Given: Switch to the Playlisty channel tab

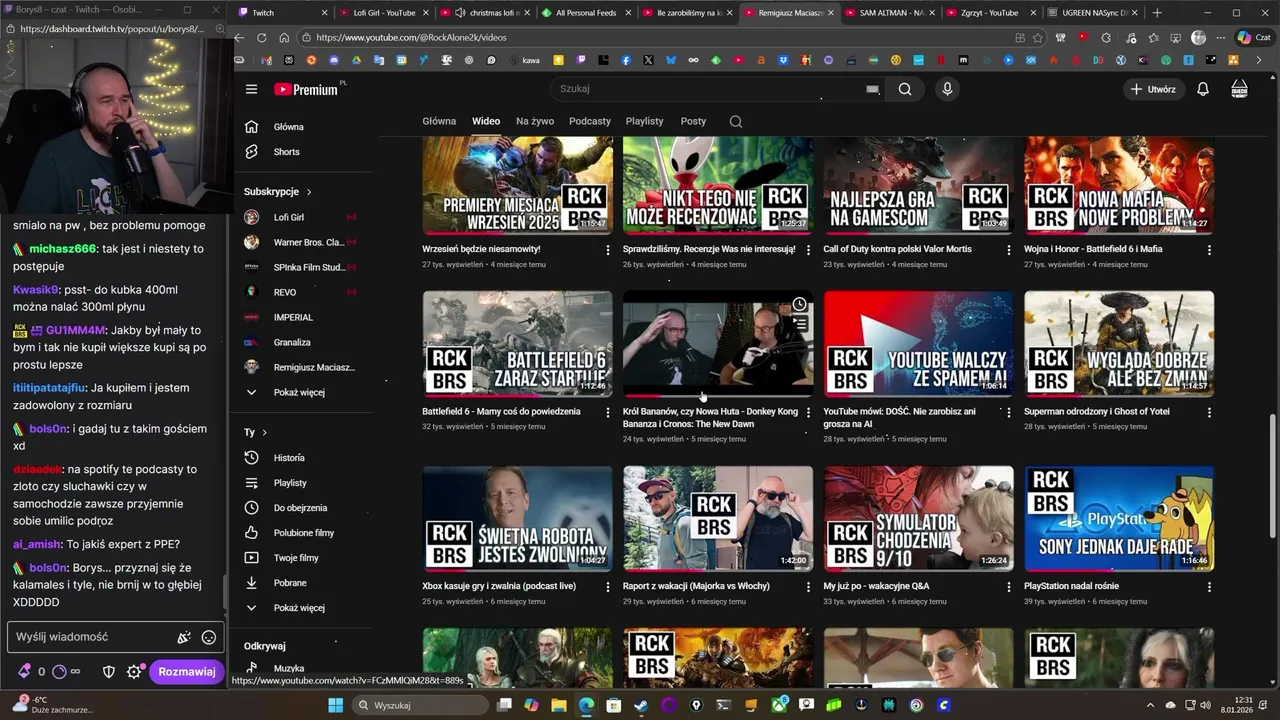Looking at the screenshot, I should (644, 121).
